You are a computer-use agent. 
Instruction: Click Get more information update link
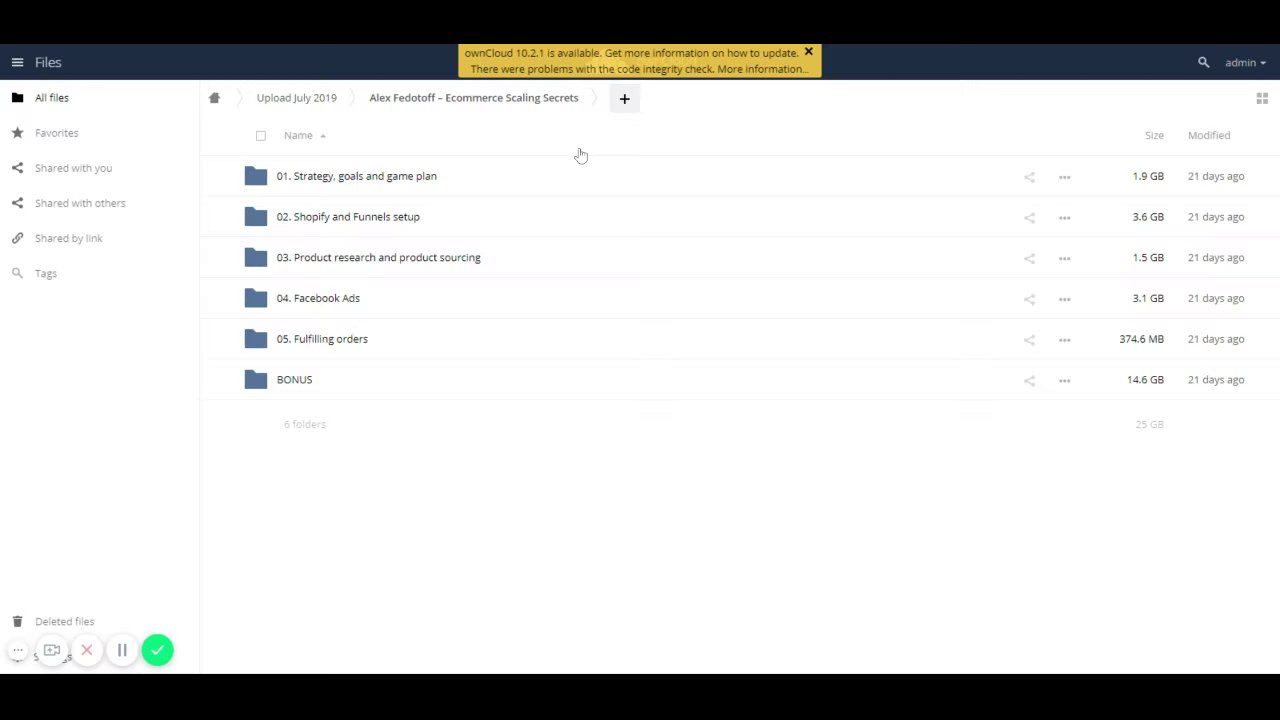[701, 53]
